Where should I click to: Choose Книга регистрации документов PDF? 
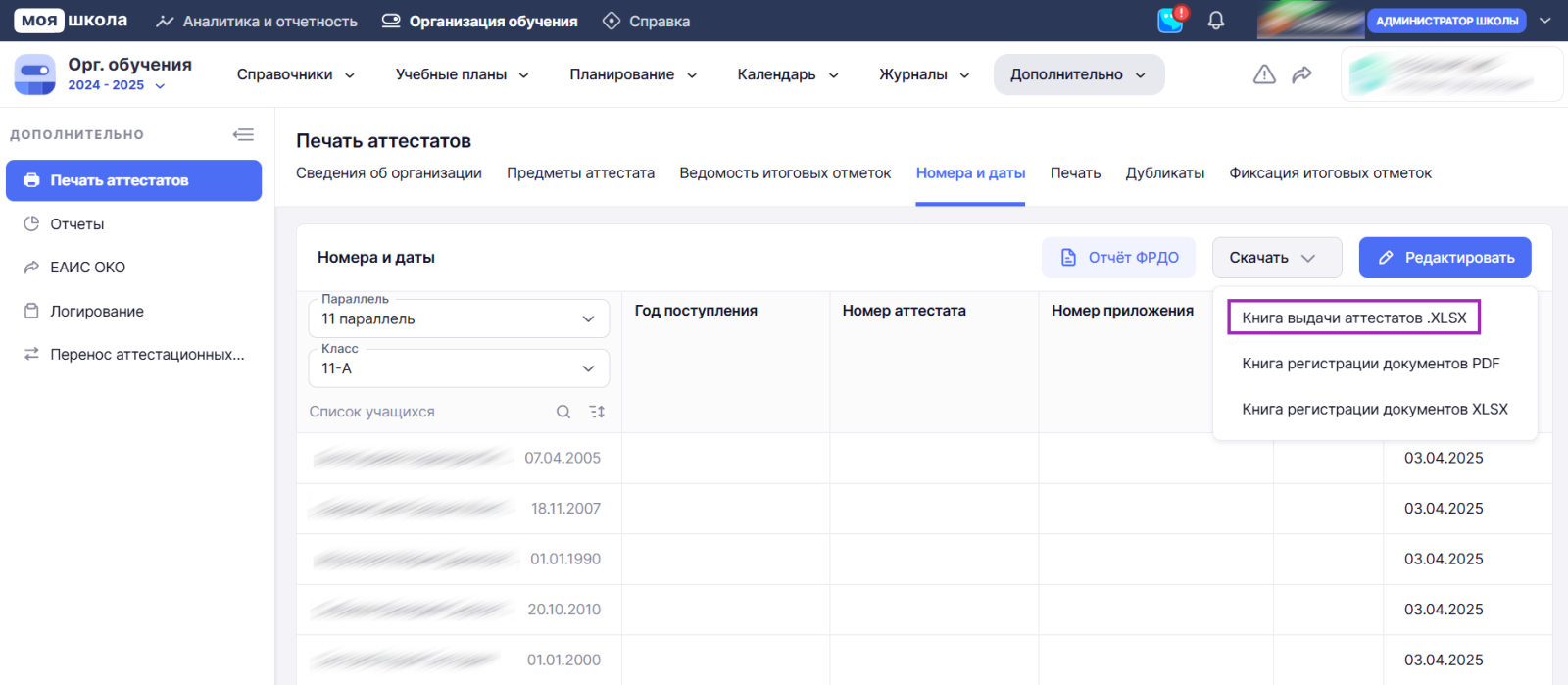1370,364
